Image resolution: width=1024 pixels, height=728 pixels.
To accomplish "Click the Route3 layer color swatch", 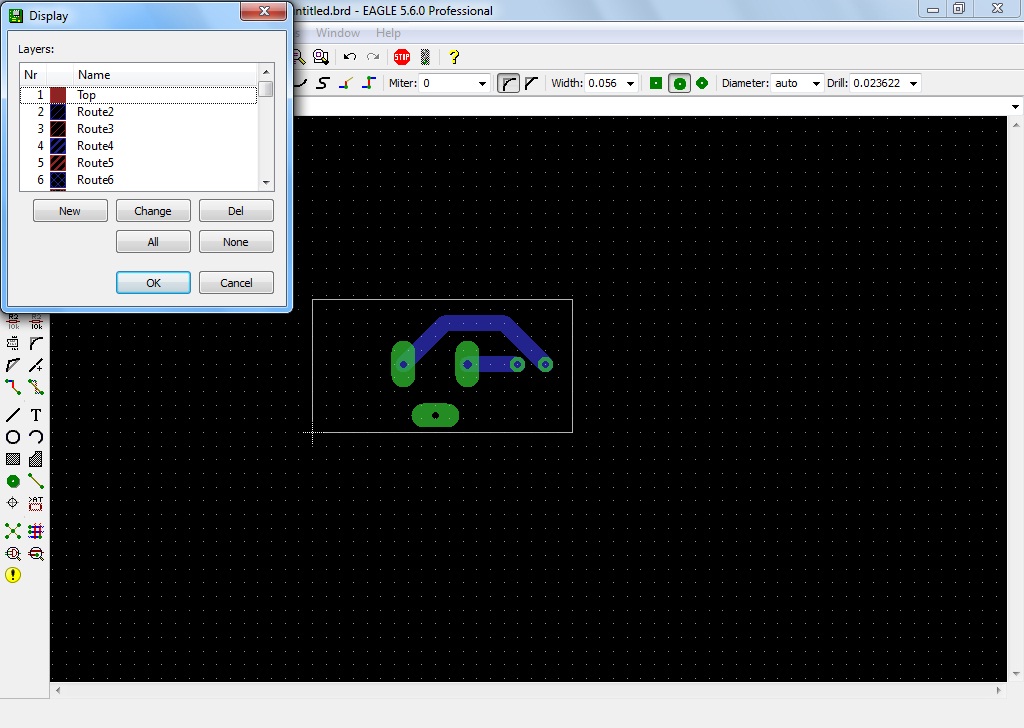I will [58, 129].
